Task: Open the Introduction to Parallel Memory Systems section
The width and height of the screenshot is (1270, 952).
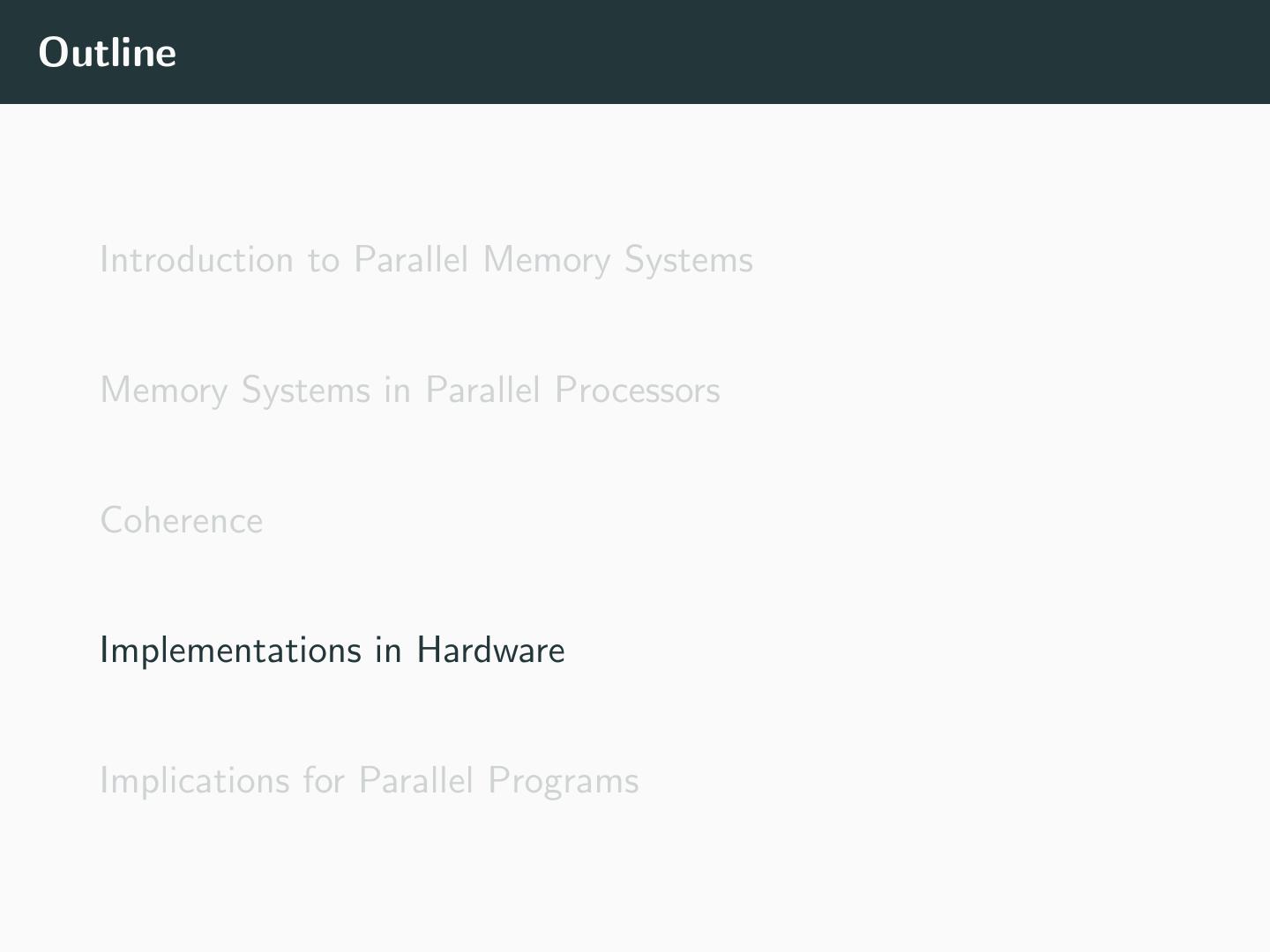Action: point(426,260)
